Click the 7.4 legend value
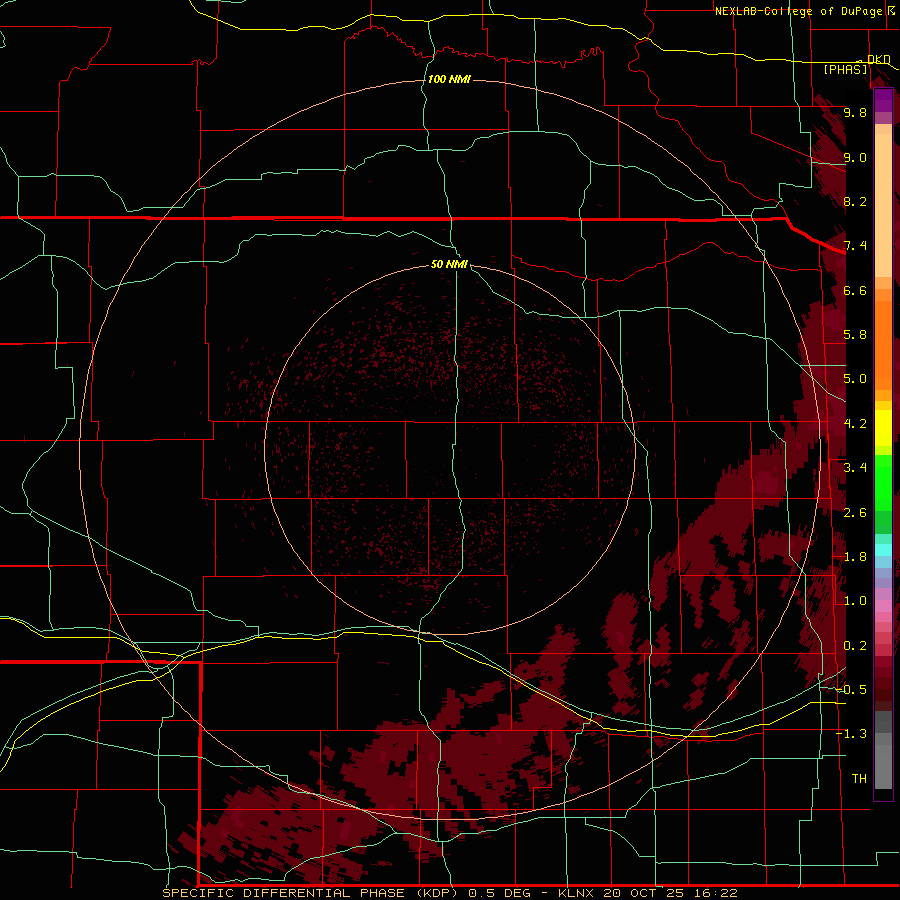The height and width of the screenshot is (900, 900). coord(855,246)
